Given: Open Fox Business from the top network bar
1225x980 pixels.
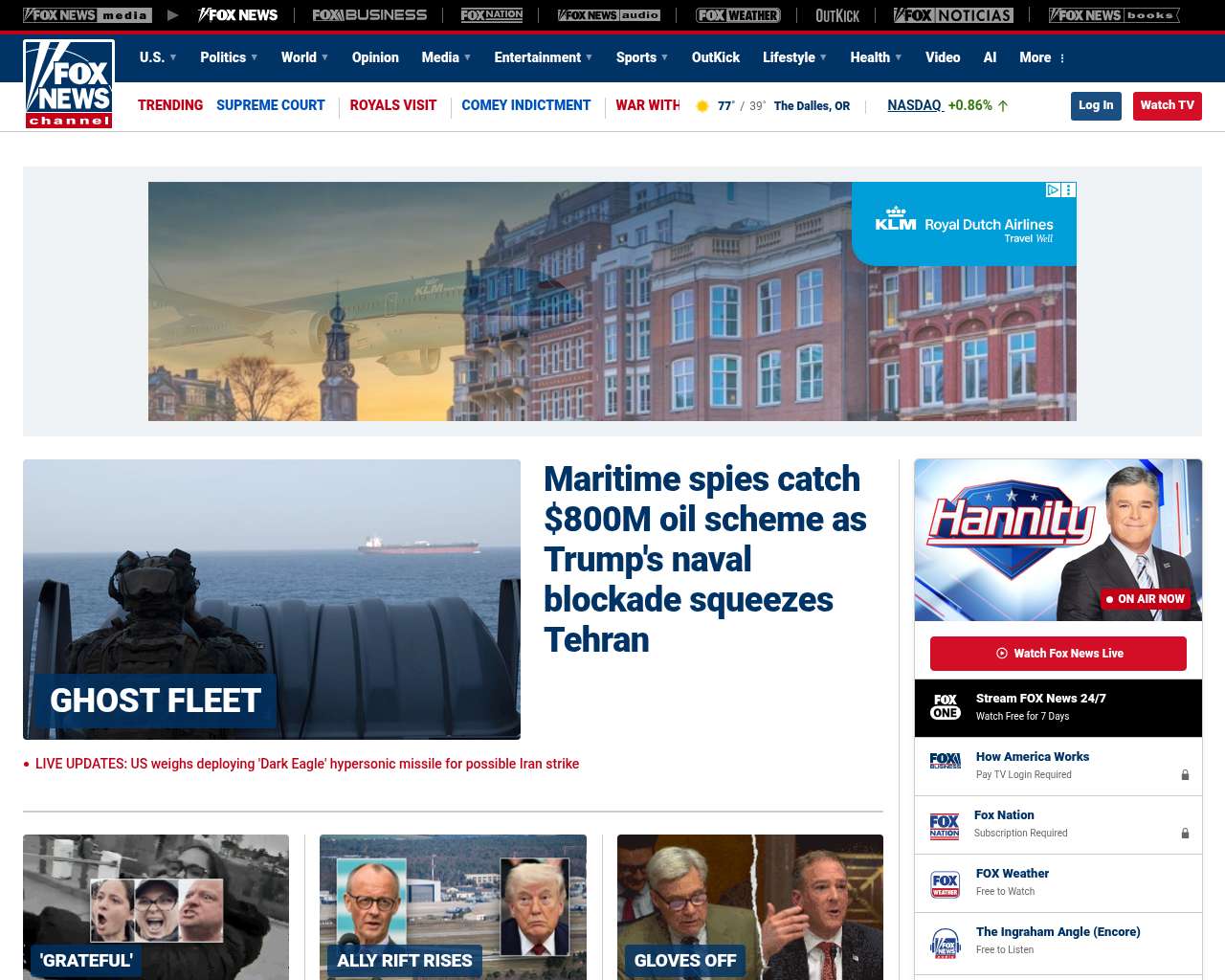Looking at the screenshot, I should pos(369,15).
